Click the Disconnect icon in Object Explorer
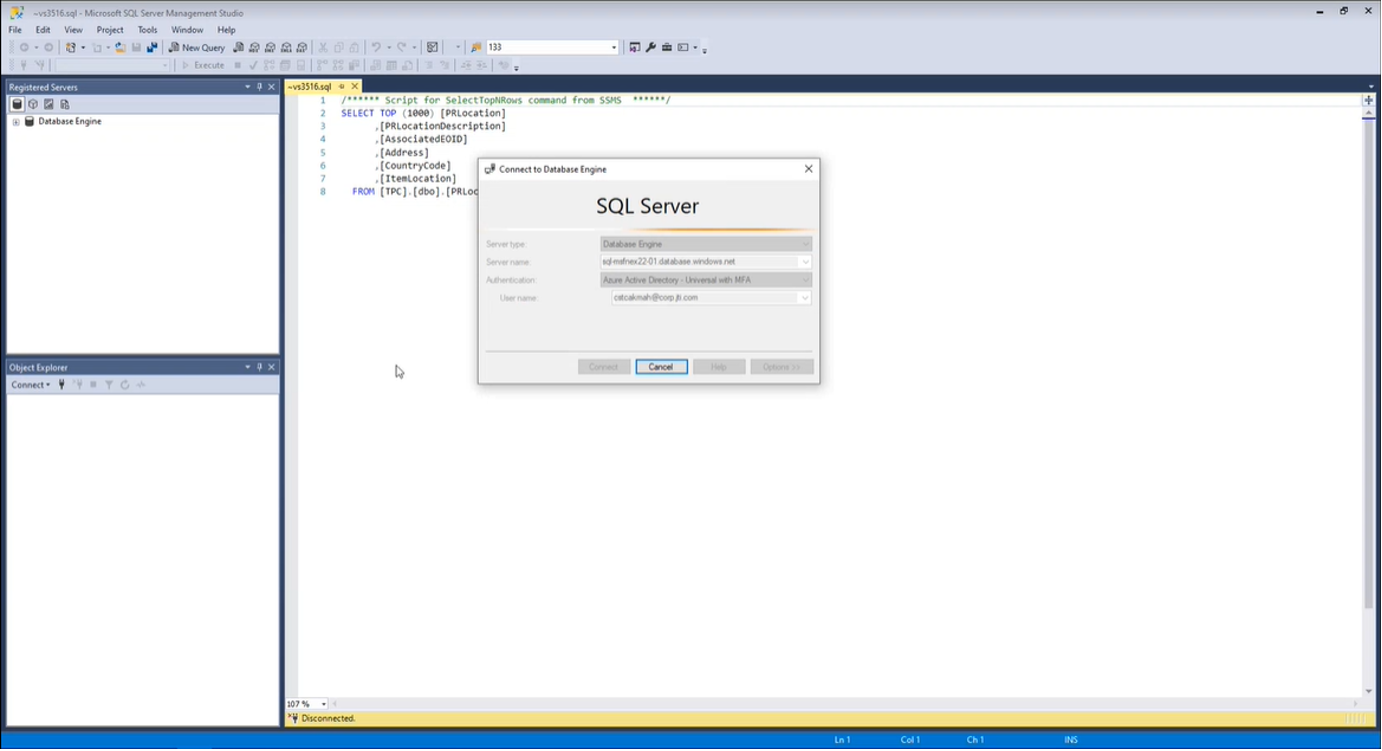 (x=78, y=385)
